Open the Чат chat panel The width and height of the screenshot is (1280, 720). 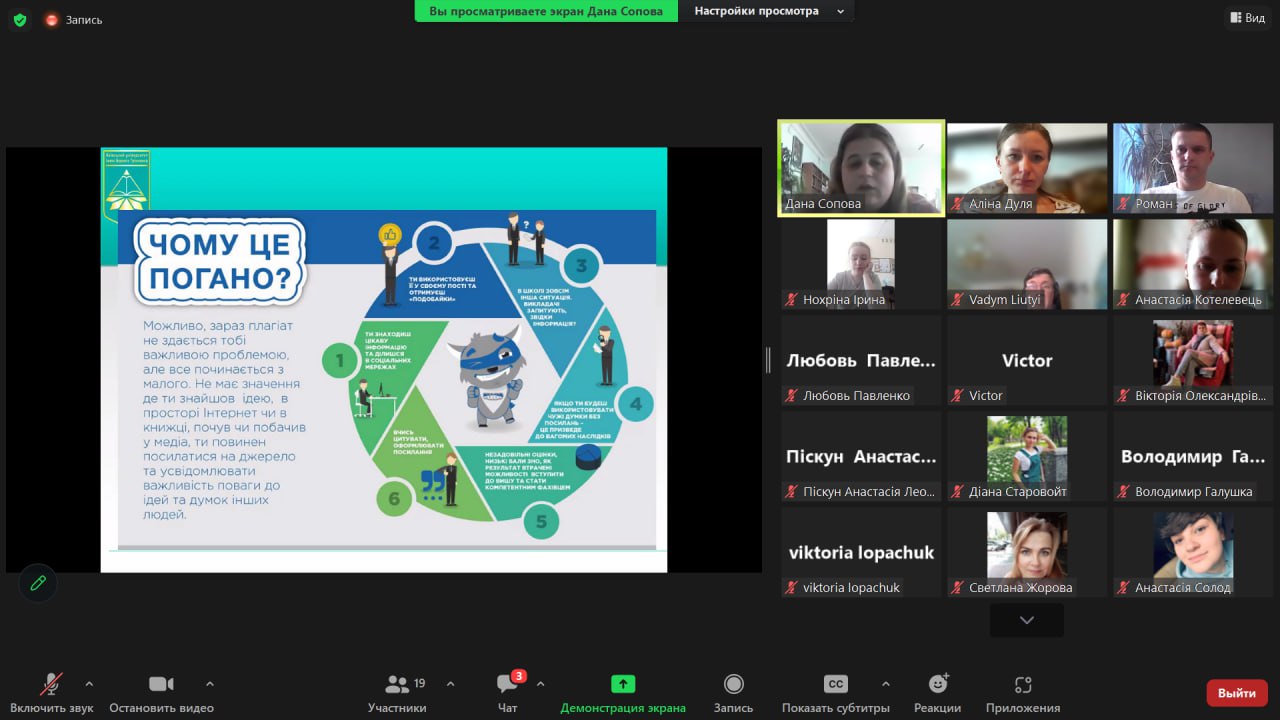click(x=508, y=694)
